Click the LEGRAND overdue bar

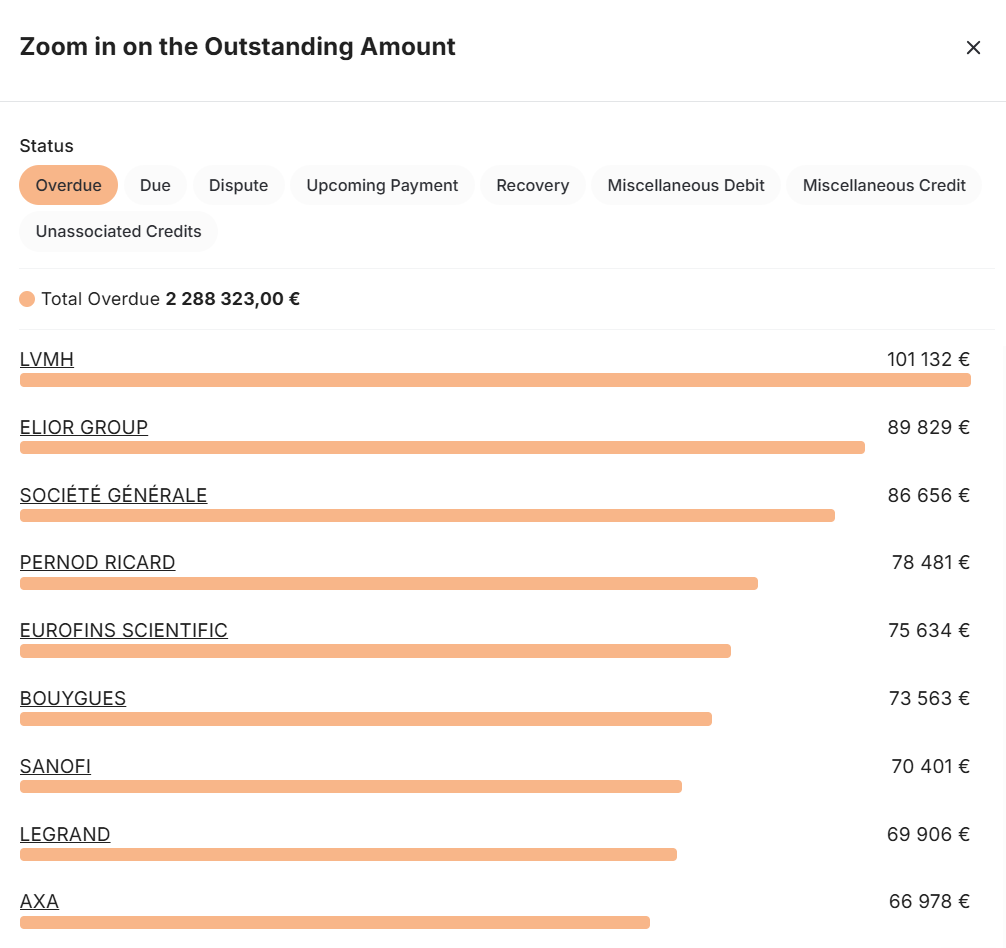point(348,855)
